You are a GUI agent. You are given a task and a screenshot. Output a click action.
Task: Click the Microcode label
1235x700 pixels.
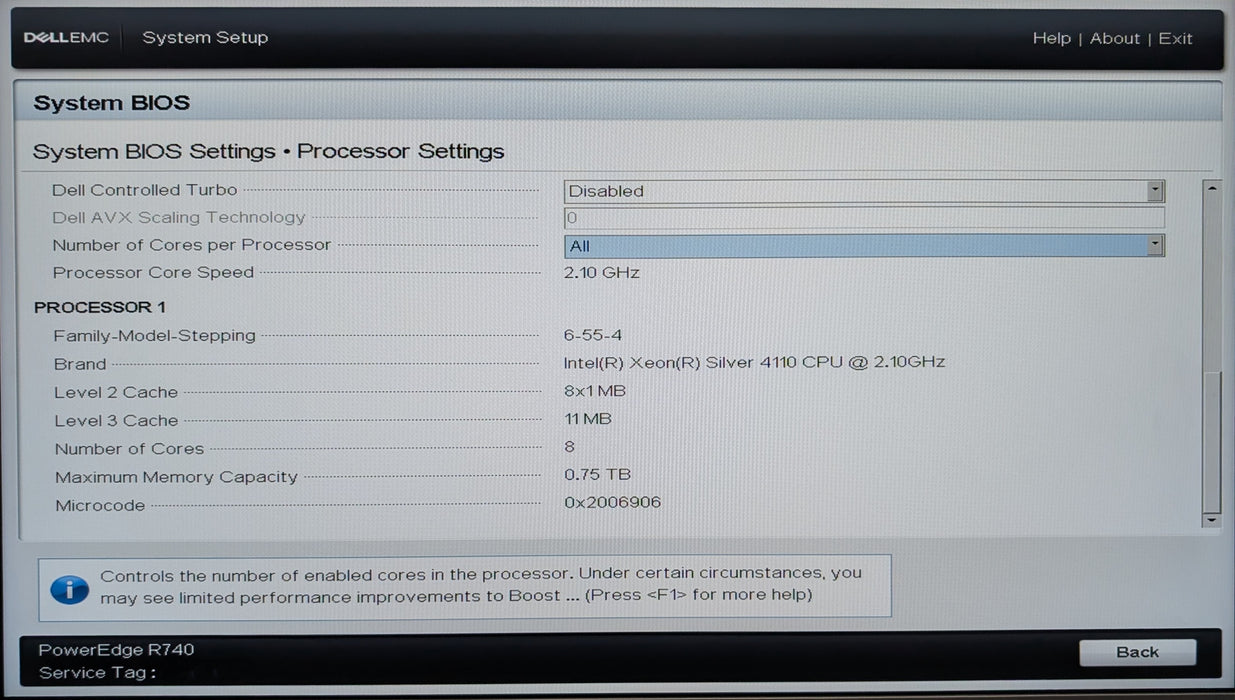[x=100, y=506]
